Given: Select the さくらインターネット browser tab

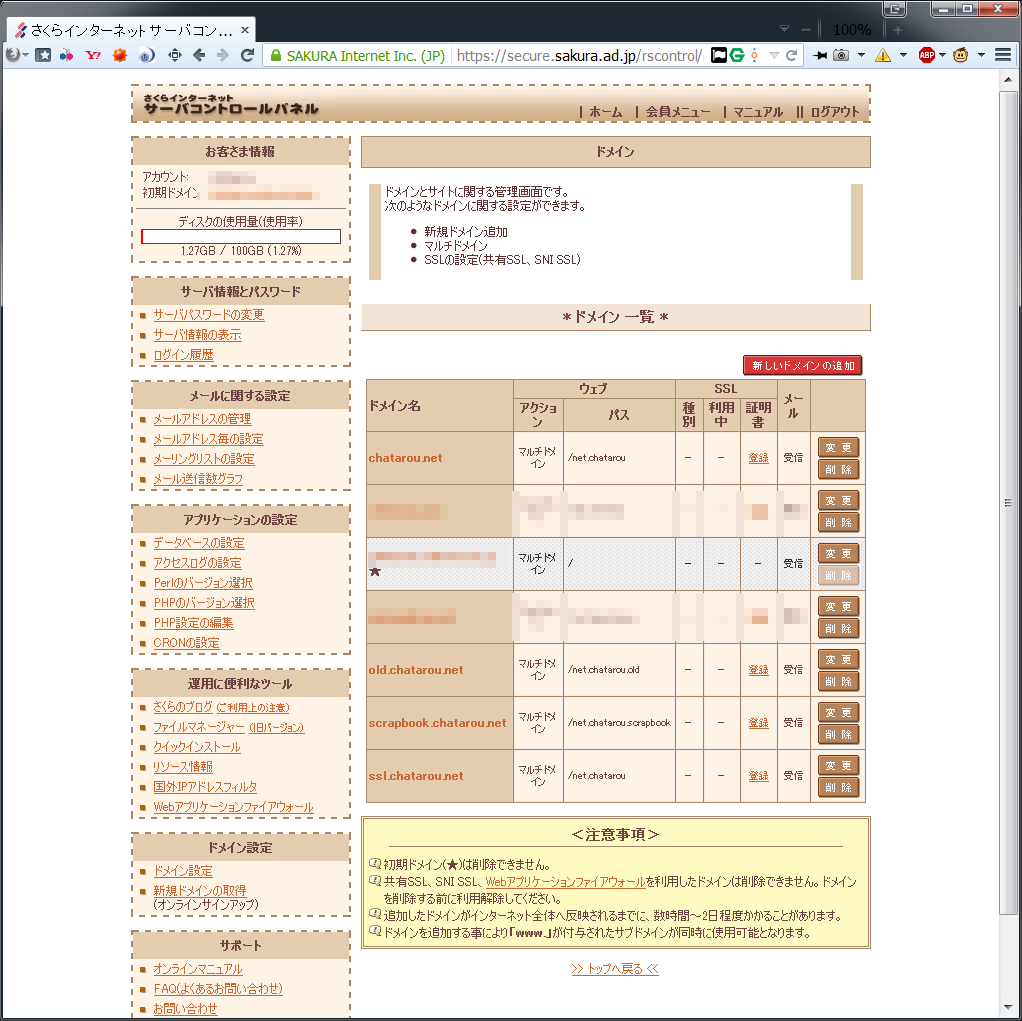Looking at the screenshot, I should (130, 30).
